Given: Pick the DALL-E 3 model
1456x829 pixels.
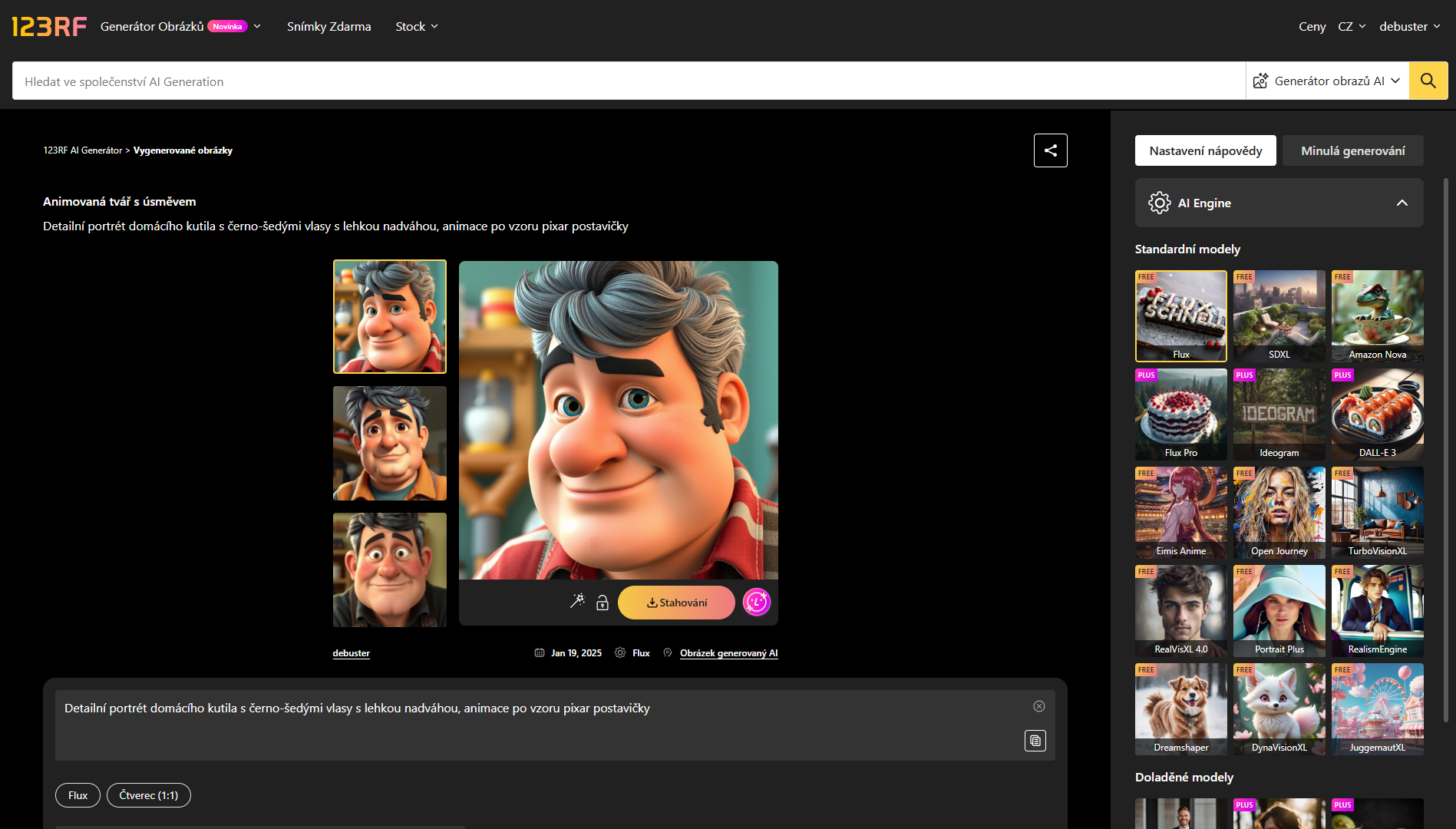Looking at the screenshot, I should point(1378,414).
